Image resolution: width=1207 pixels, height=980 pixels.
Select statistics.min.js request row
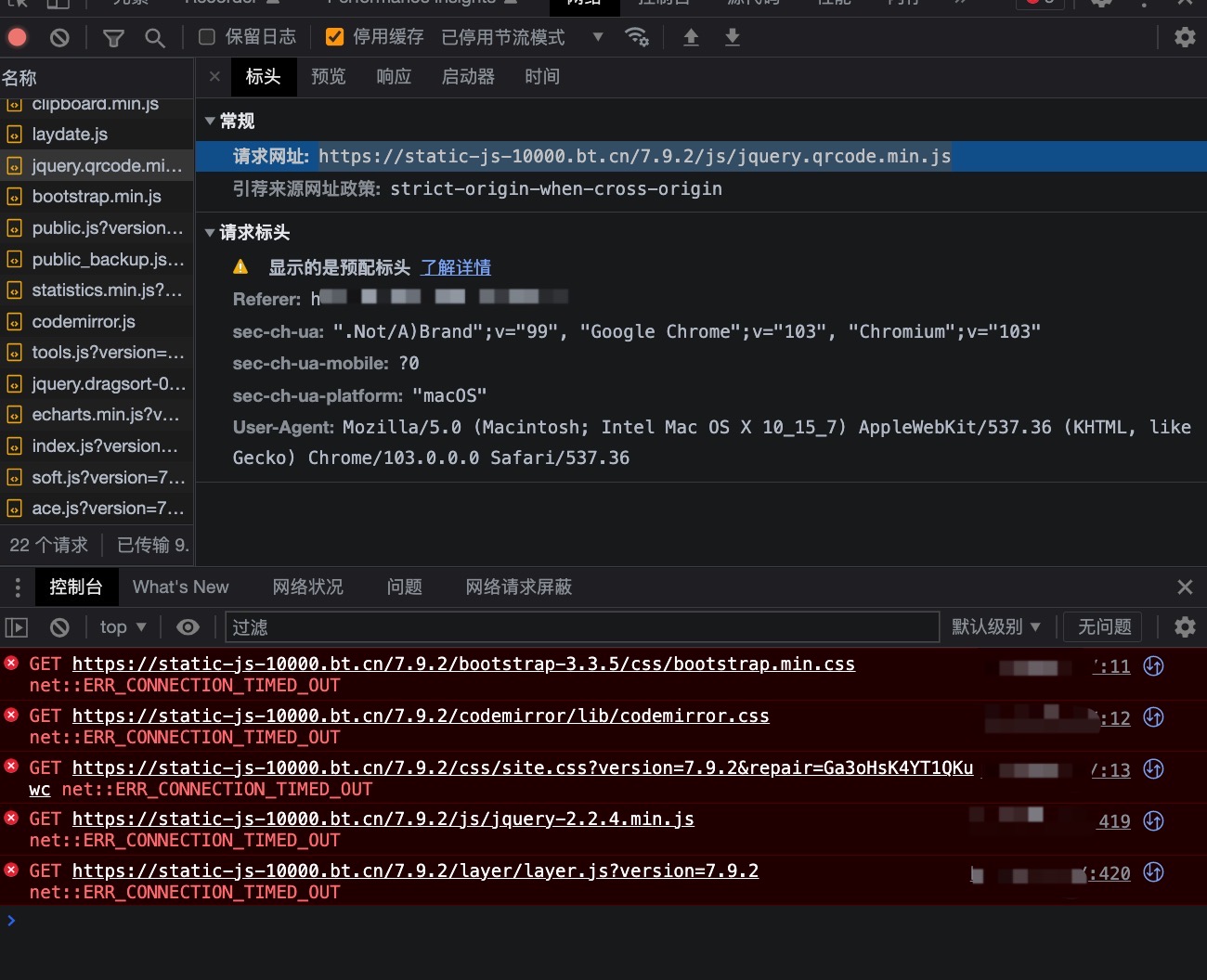[x=97, y=290]
